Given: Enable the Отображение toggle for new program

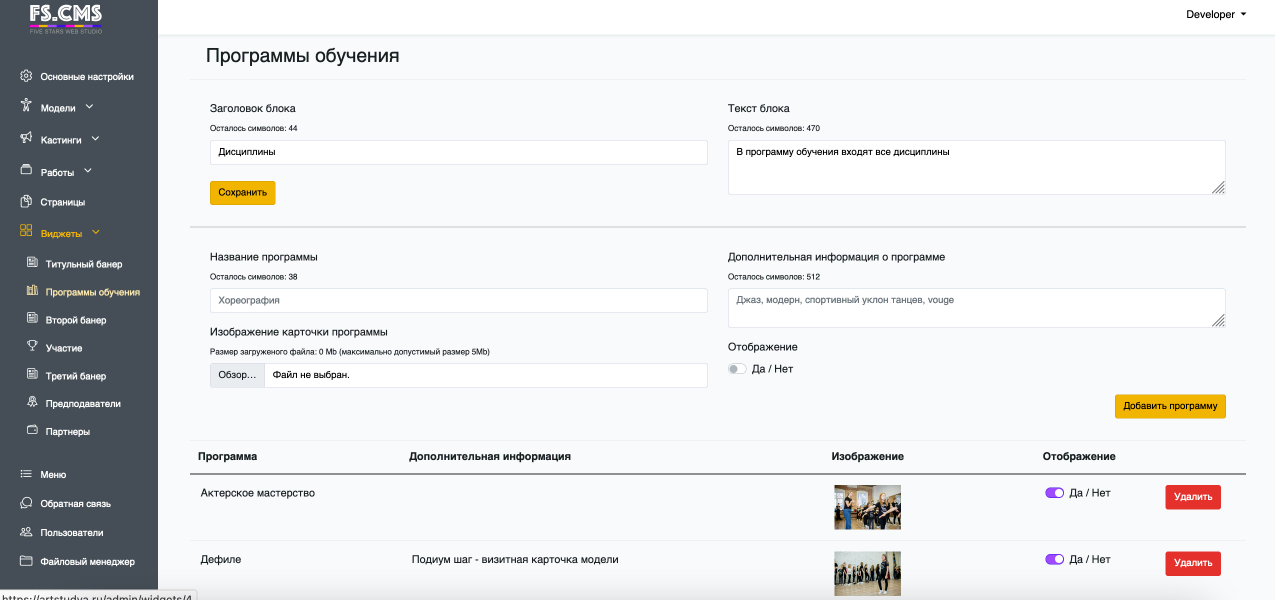Looking at the screenshot, I should coord(737,369).
